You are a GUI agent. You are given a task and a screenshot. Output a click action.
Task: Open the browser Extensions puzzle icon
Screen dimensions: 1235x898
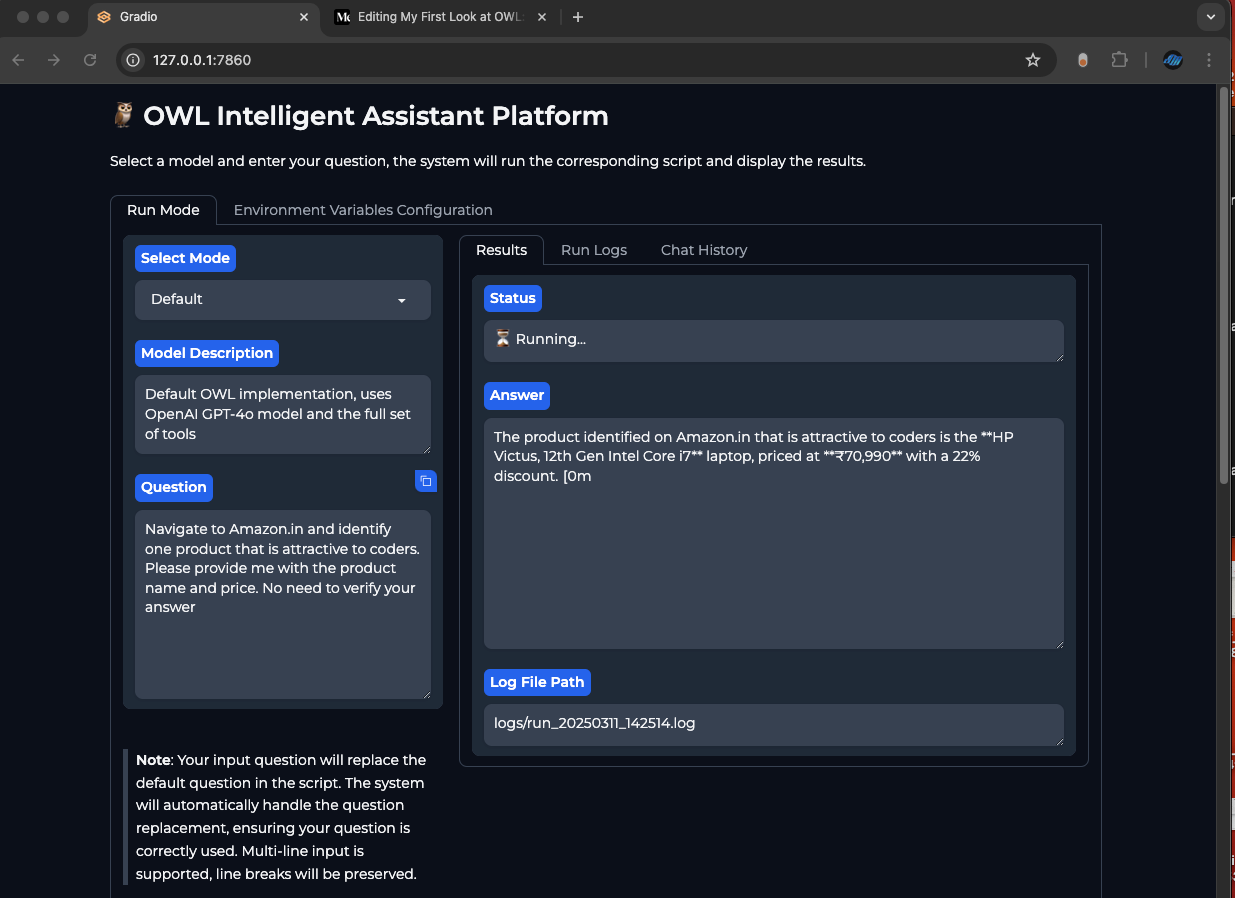1120,60
